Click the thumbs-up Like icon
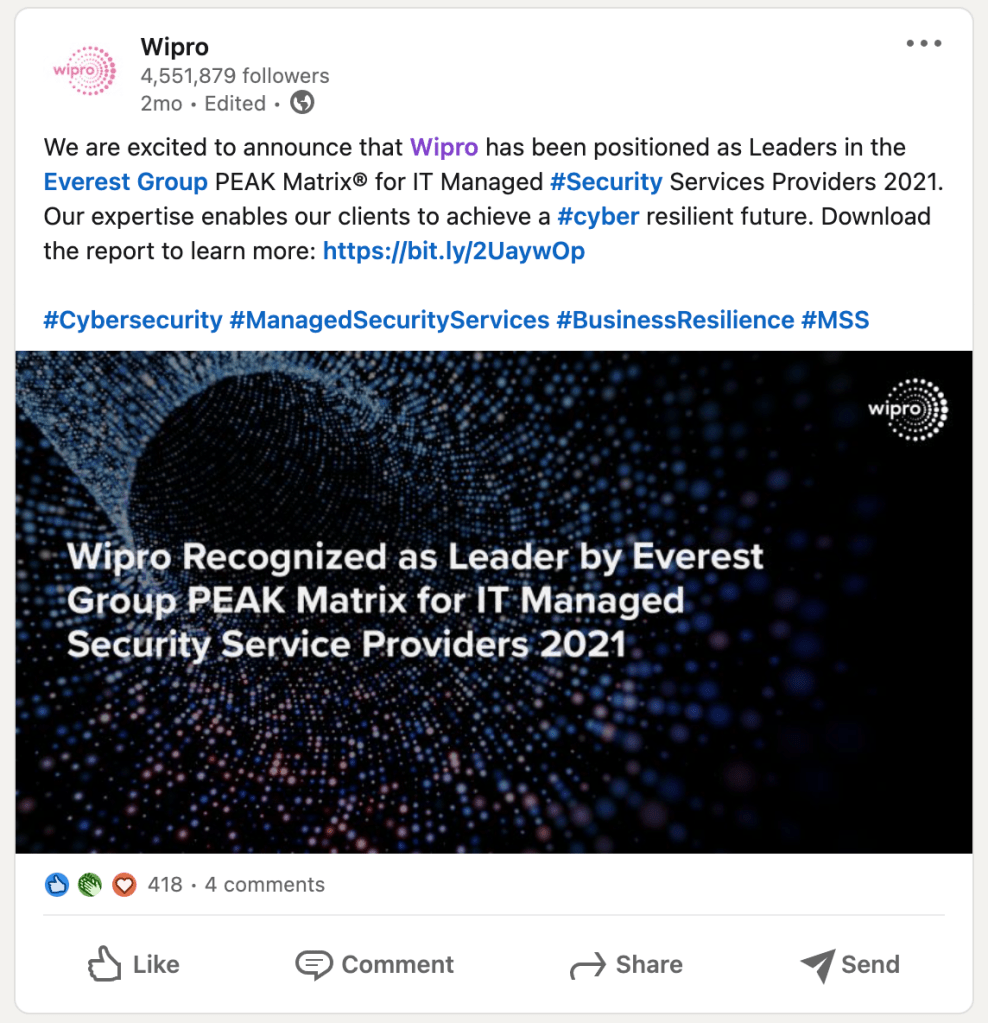Image resolution: width=988 pixels, height=1023 pixels. pyautogui.click(x=104, y=965)
